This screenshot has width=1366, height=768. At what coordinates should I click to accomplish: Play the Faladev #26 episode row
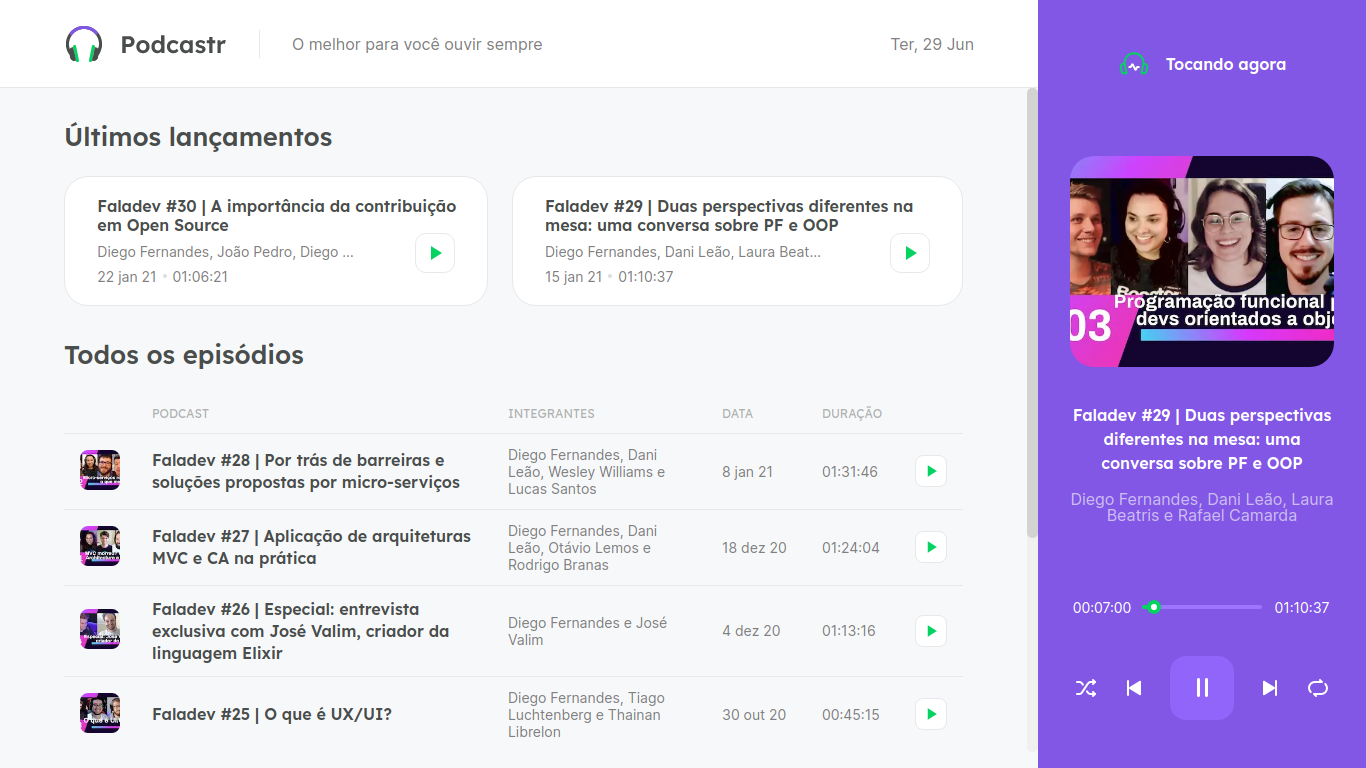pyautogui.click(x=931, y=631)
